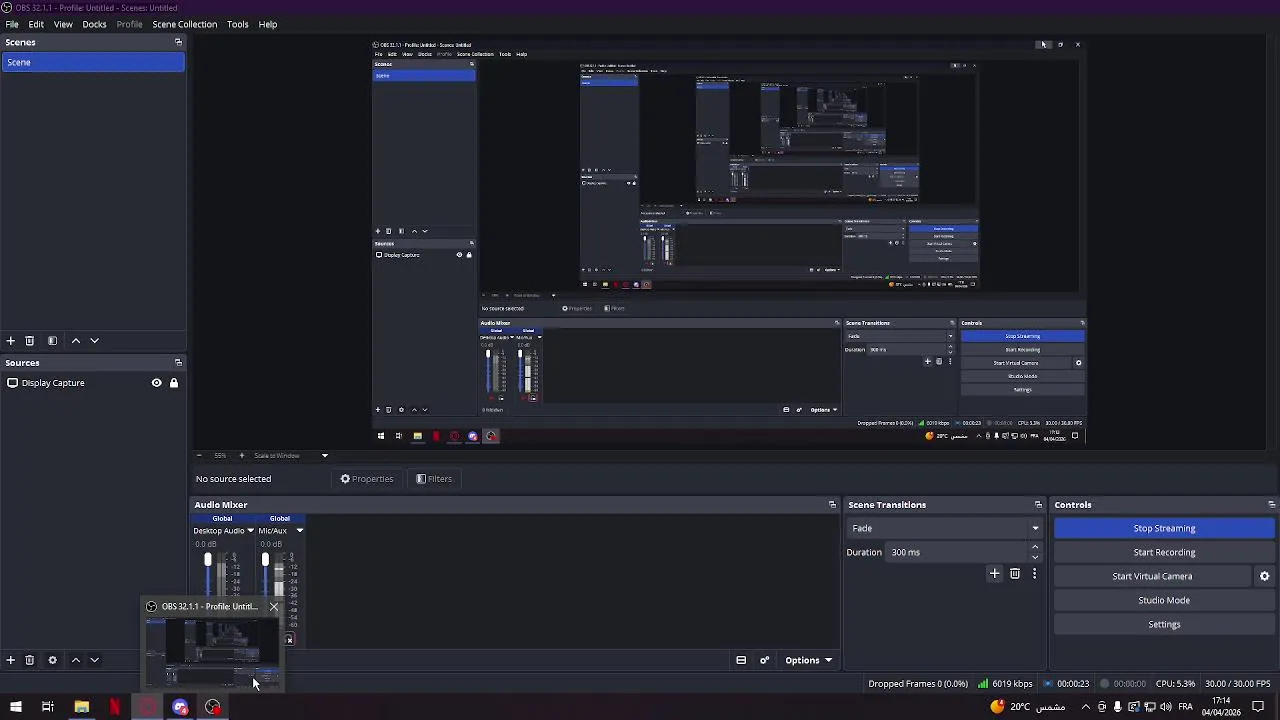The height and width of the screenshot is (720, 1280).
Task: Open the Docks menu
Action: coord(94,24)
